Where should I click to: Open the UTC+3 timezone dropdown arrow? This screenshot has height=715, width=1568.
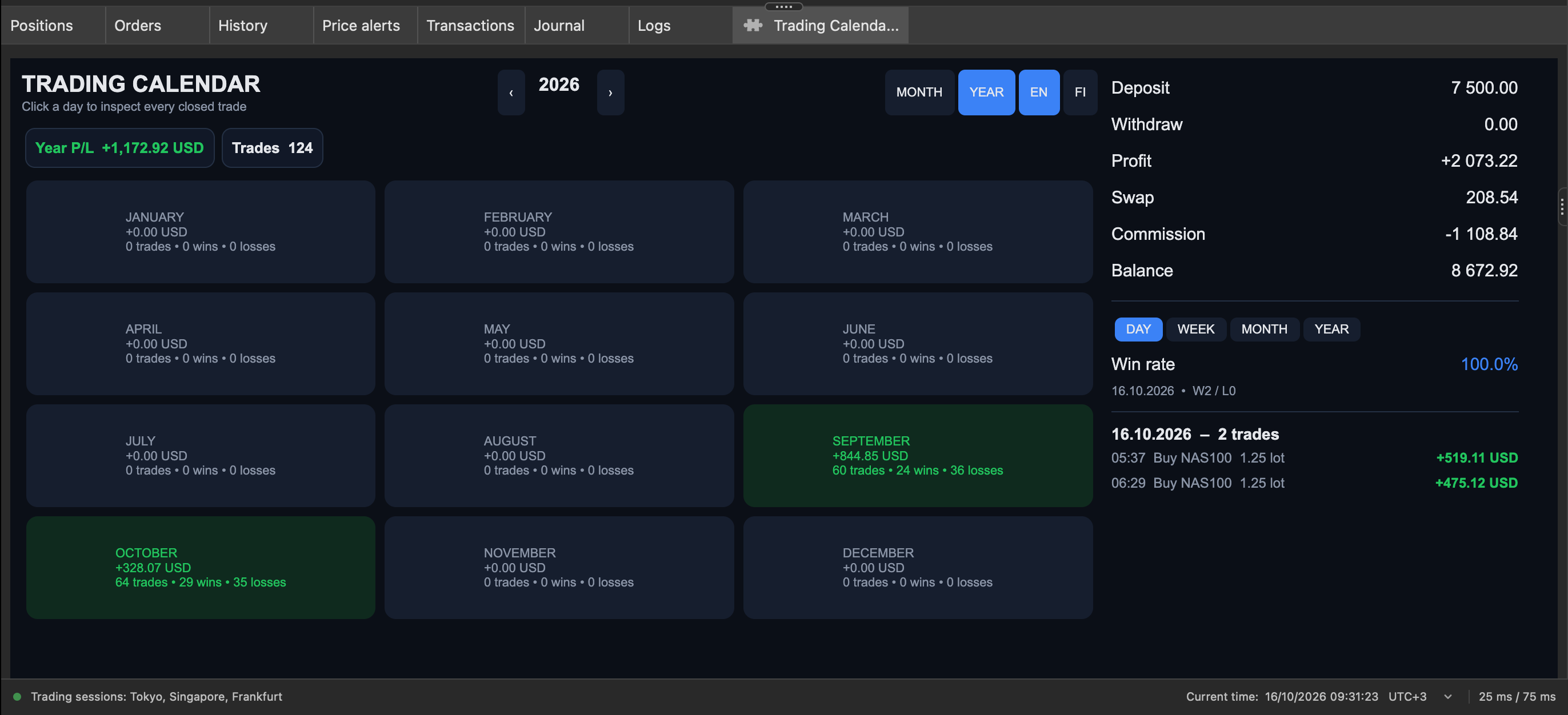click(1448, 696)
